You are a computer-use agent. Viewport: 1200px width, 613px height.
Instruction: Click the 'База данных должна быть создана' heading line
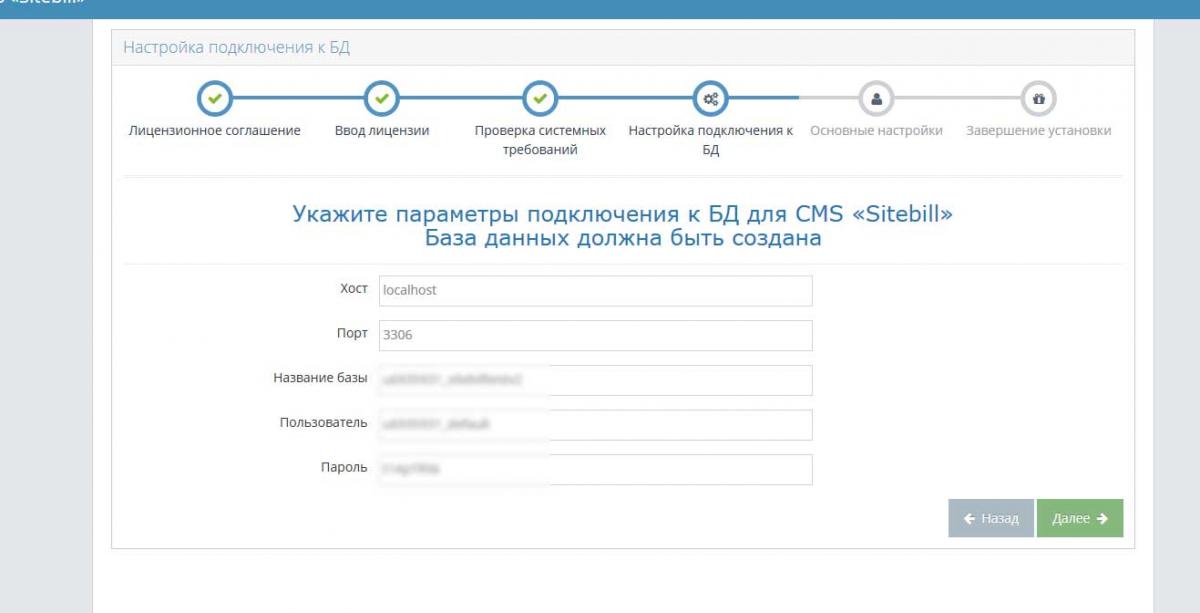622,238
